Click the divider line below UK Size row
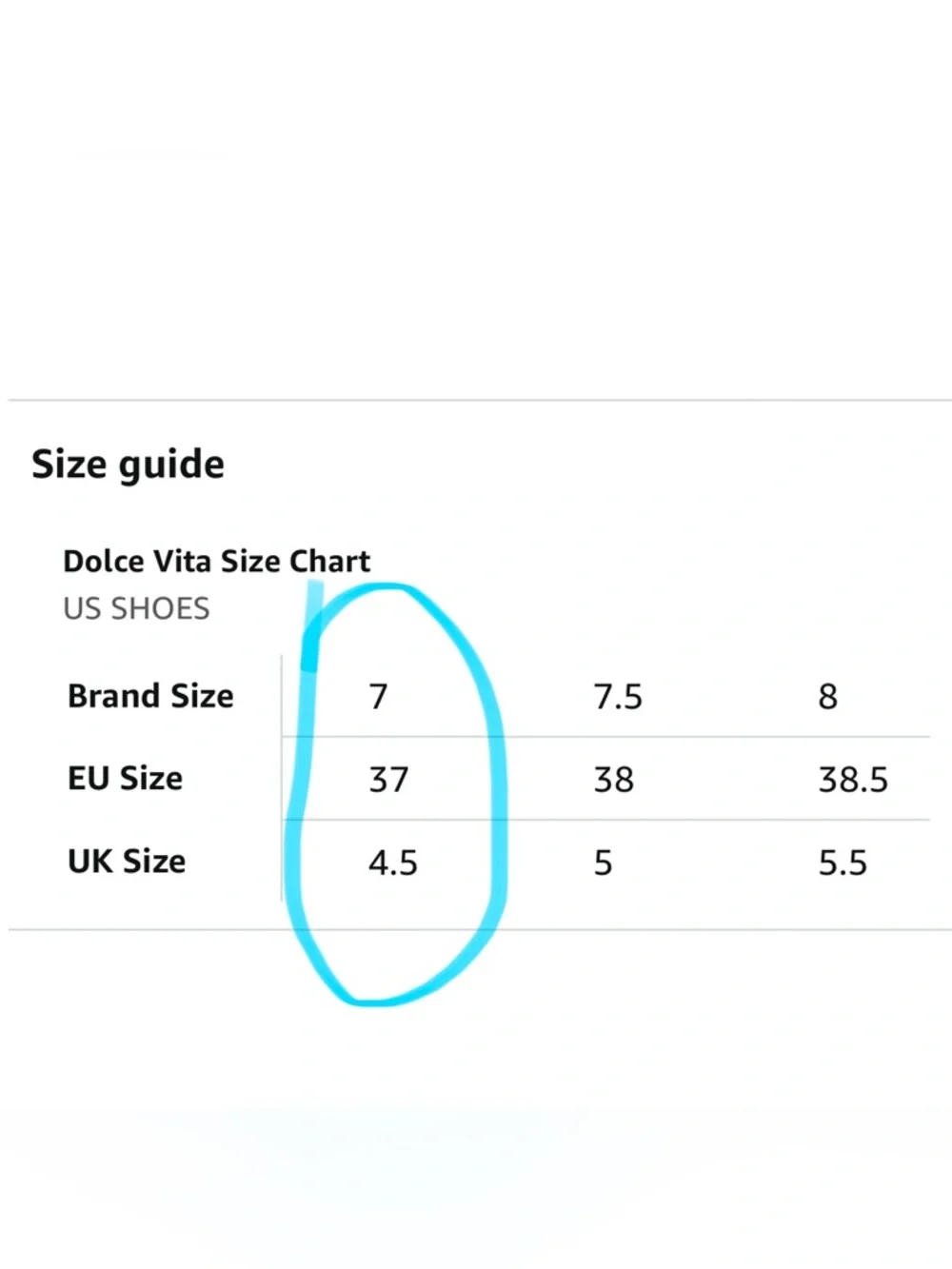The width and height of the screenshot is (952, 1269). (480, 929)
